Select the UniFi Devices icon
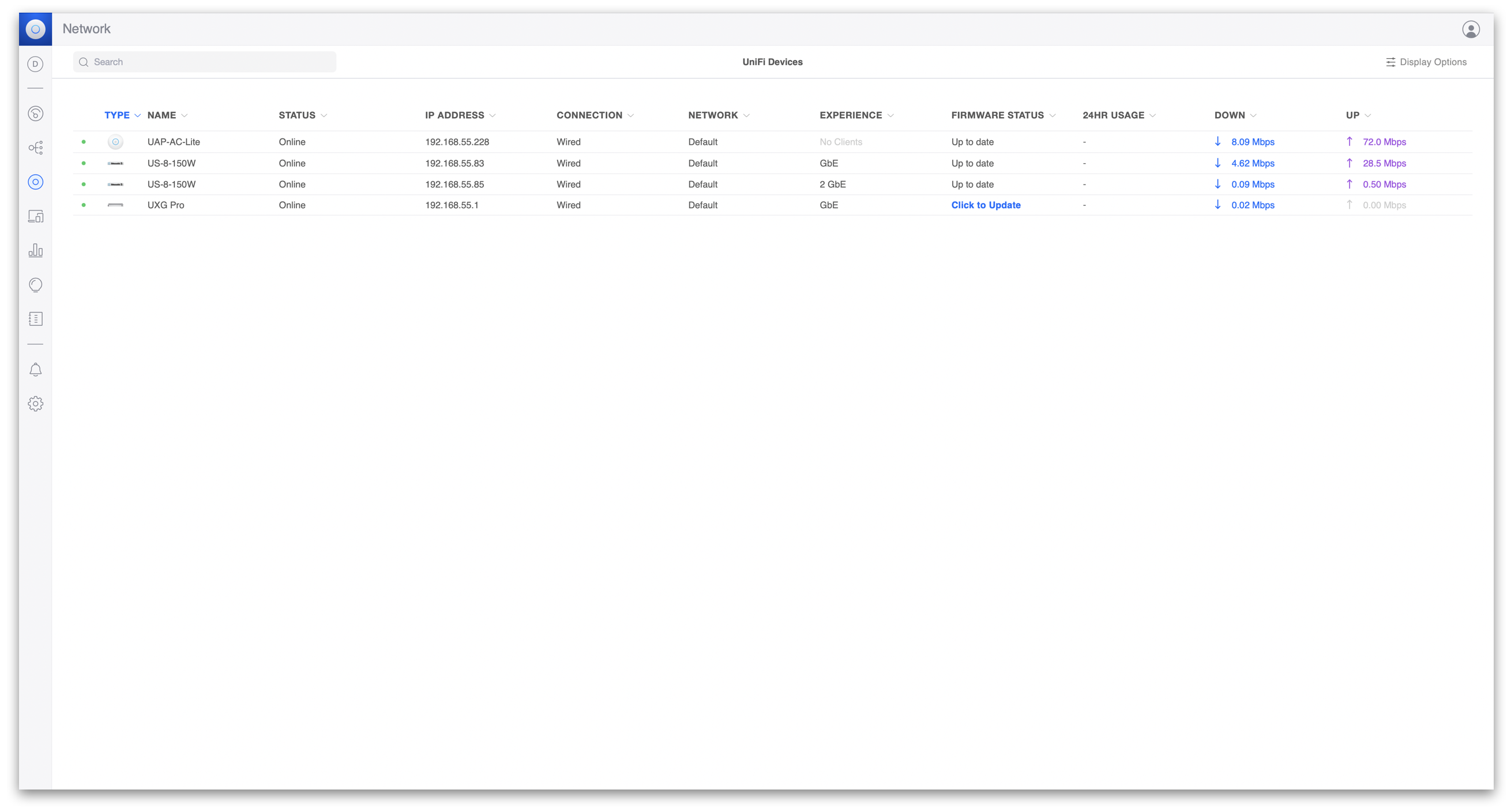This screenshot has width=1511, height=812. pos(35,182)
